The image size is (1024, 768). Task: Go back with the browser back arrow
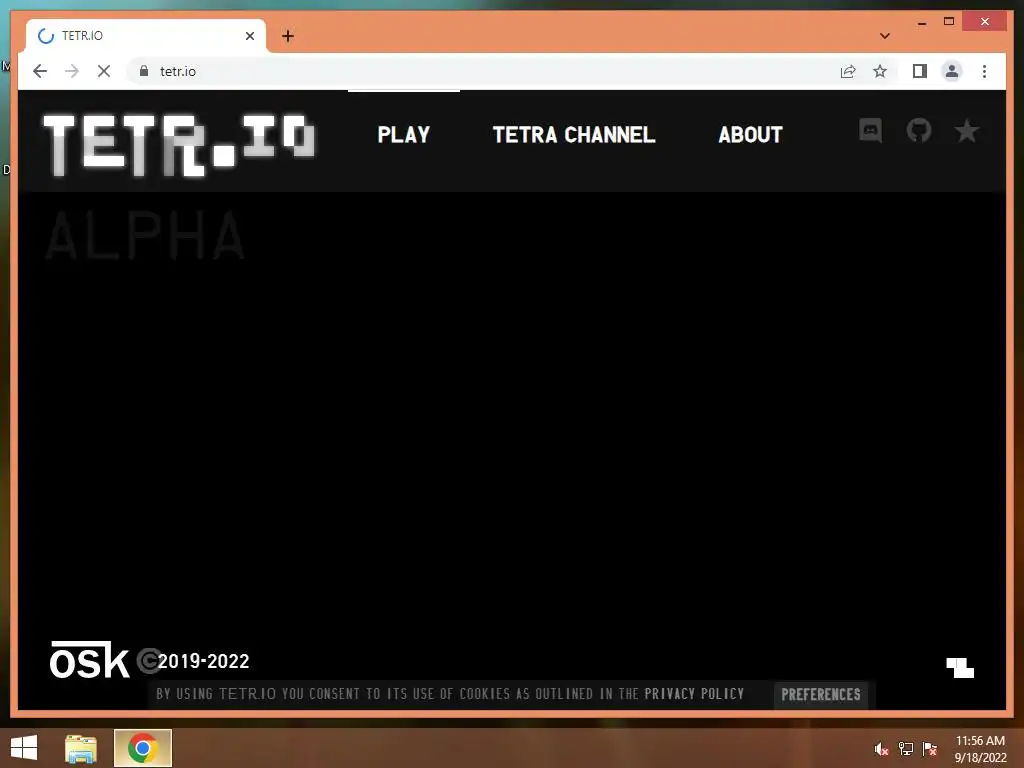pyautogui.click(x=40, y=71)
